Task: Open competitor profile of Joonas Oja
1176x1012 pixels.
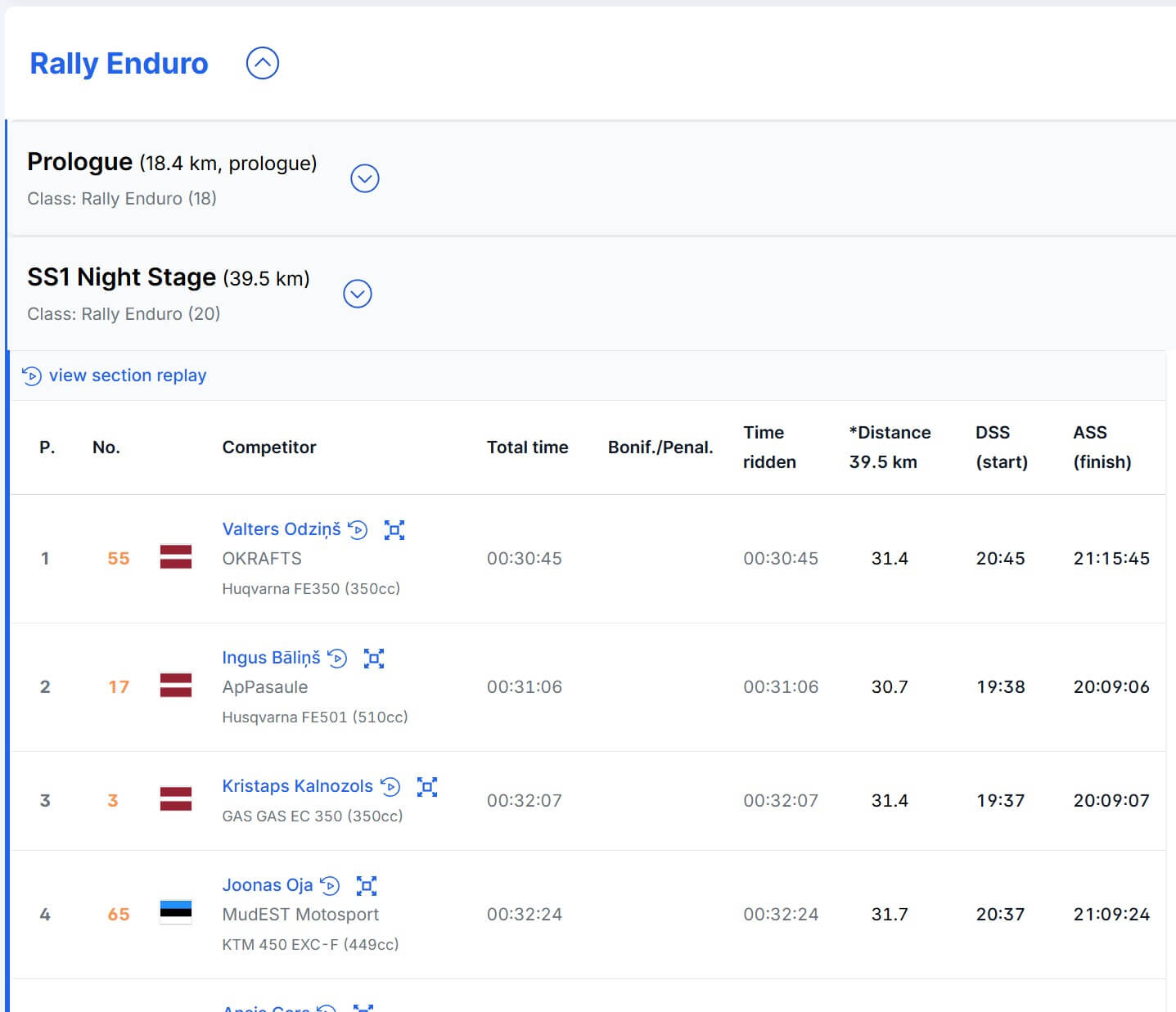Action: [x=267, y=885]
